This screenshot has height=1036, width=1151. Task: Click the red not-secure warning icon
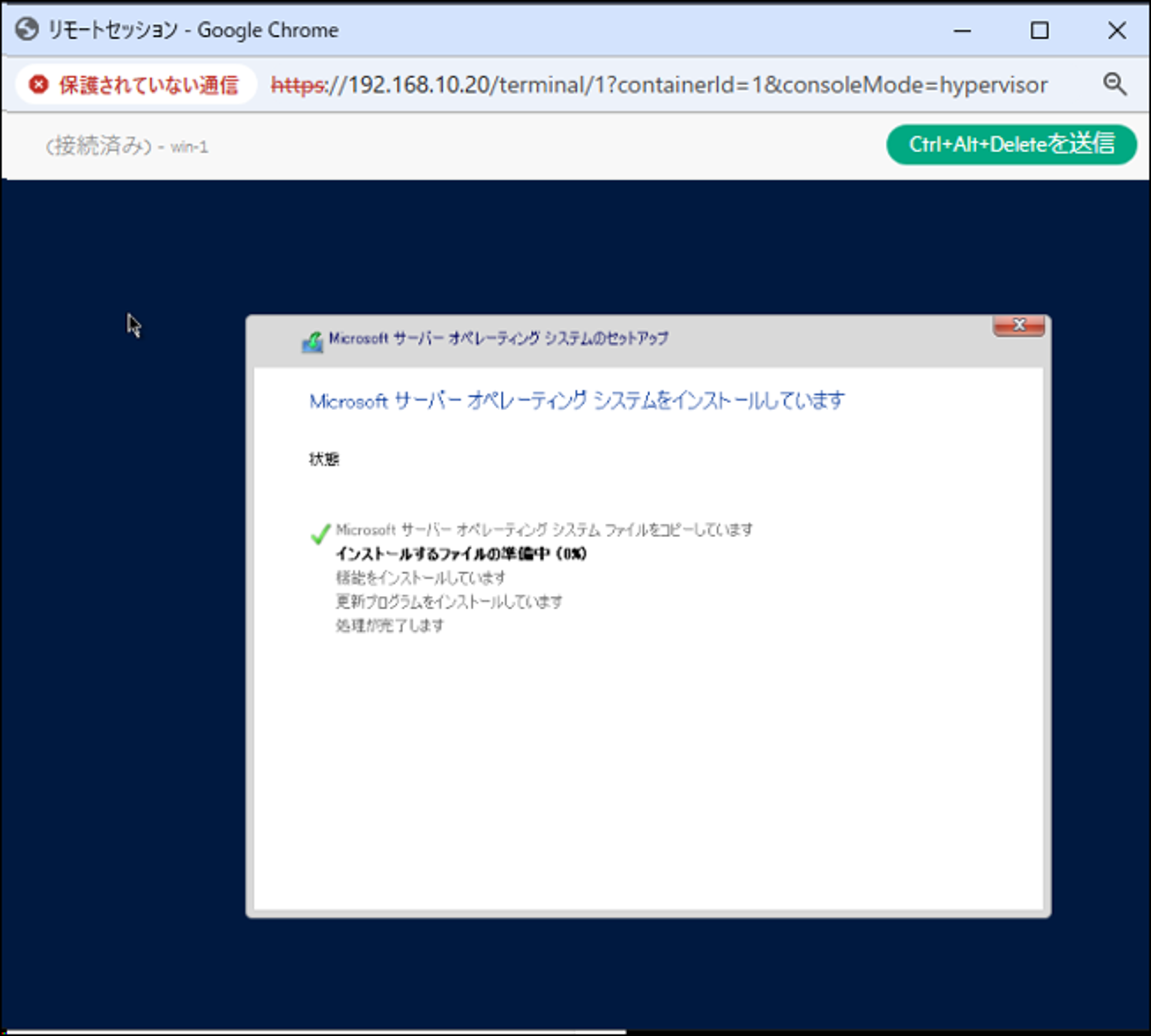(x=39, y=85)
